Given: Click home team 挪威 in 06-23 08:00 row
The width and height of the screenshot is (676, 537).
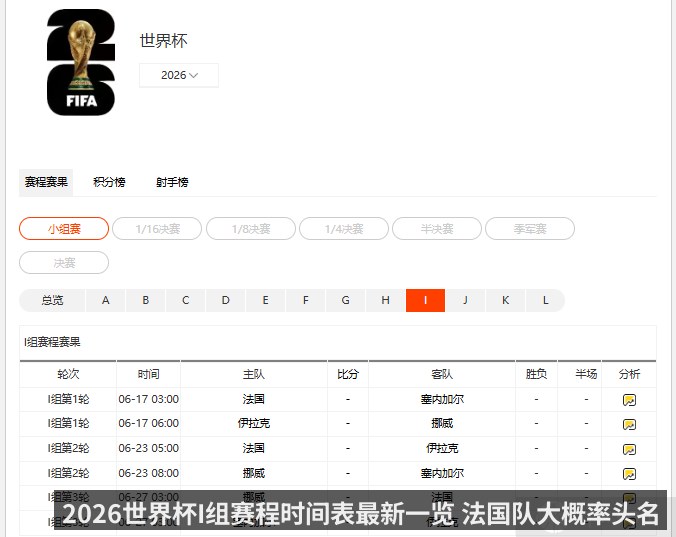Looking at the screenshot, I should click(254, 473).
